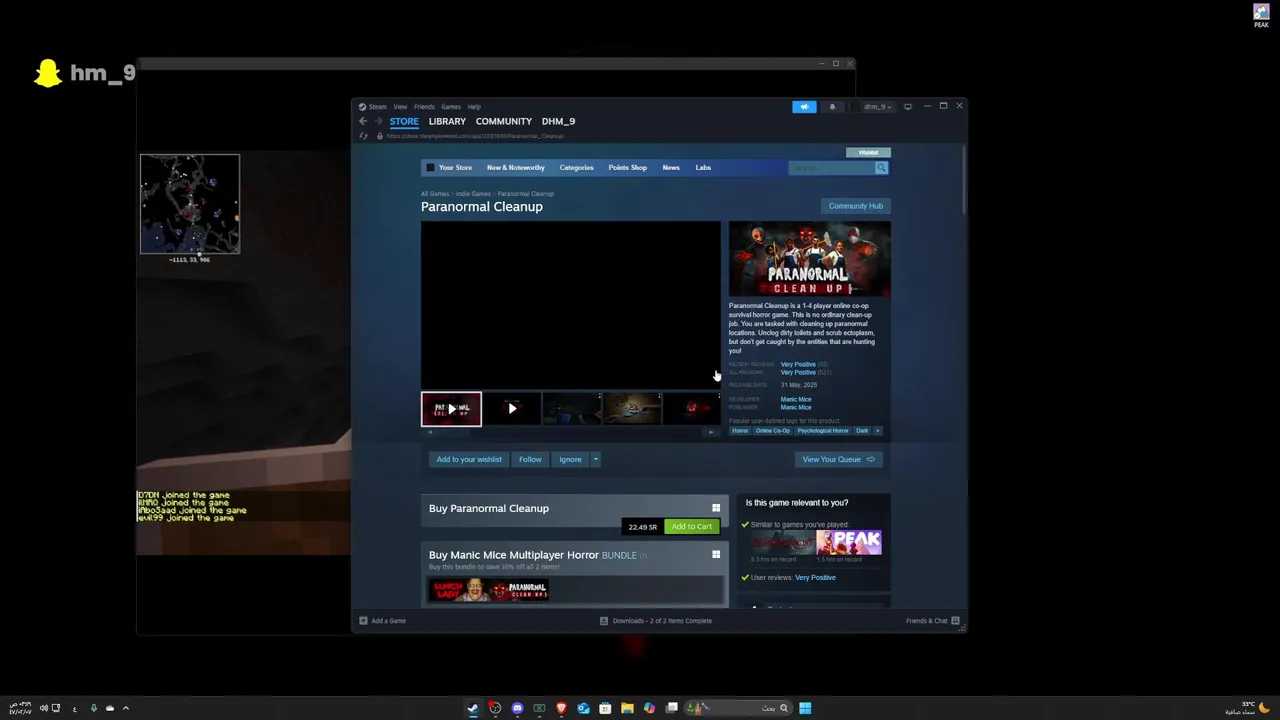Select the first trailer thumbnail

pyautogui.click(x=451, y=409)
